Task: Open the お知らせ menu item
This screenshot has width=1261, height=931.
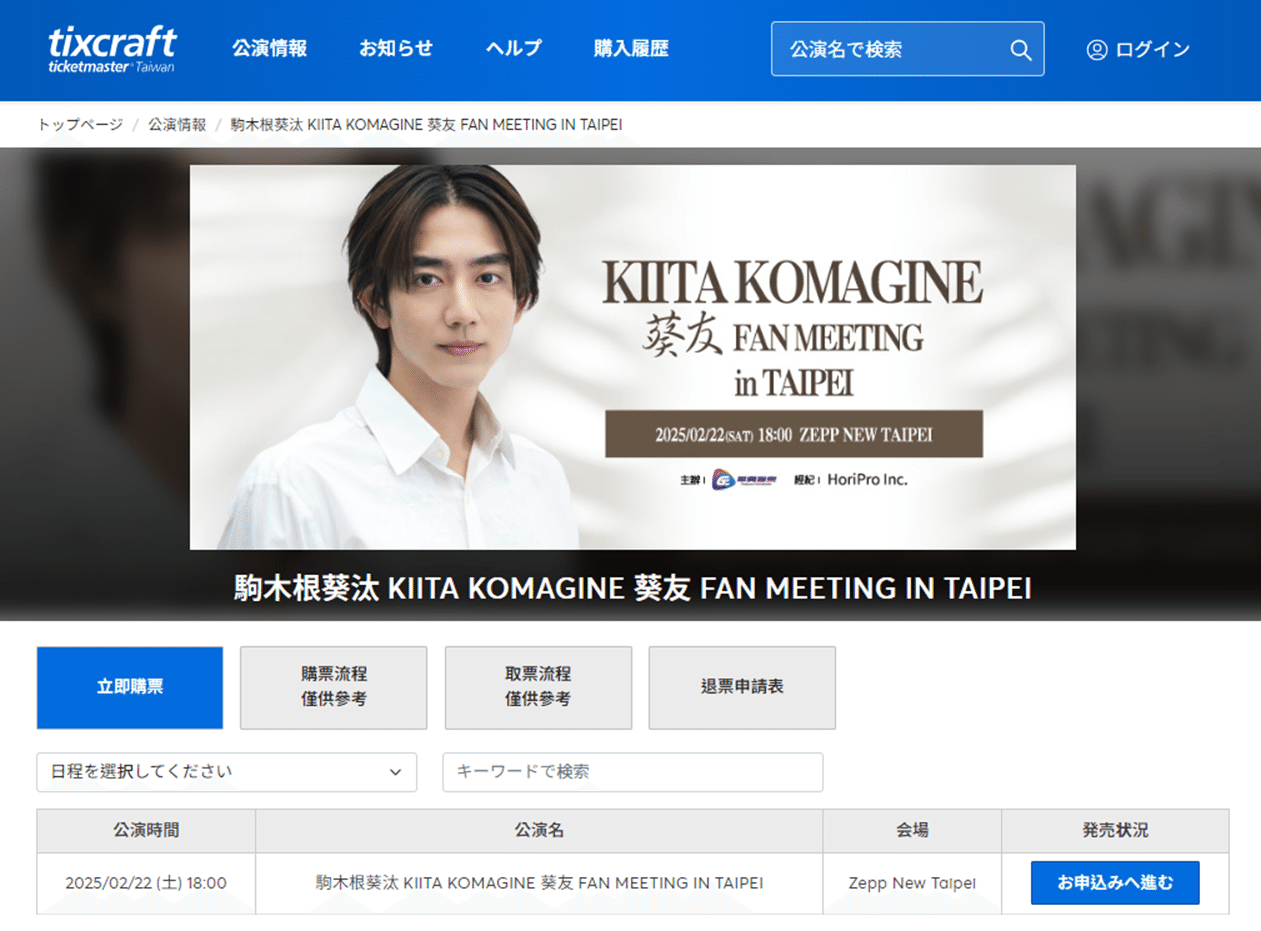Action: 396,48
